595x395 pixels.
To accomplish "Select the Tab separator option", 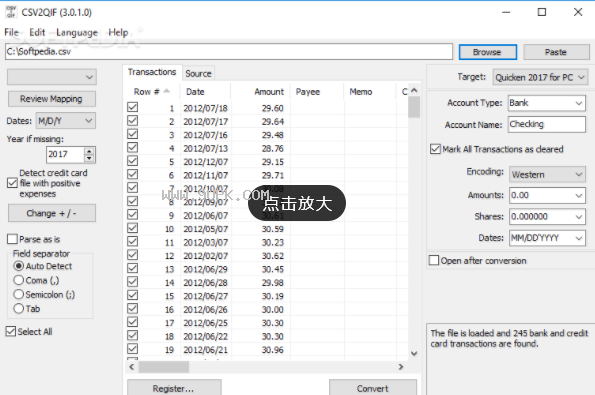I will tap(19, 308).
